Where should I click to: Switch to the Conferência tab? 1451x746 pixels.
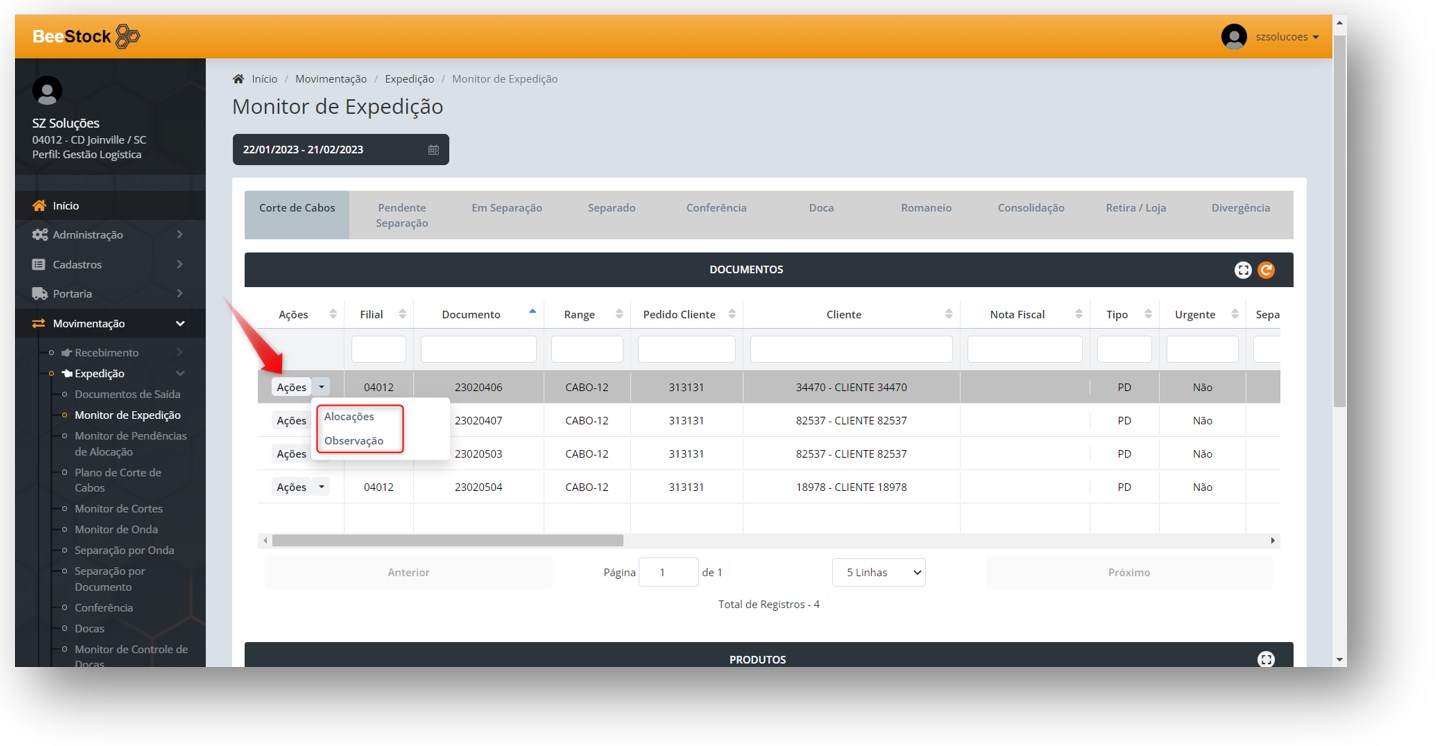pos(716,208)
